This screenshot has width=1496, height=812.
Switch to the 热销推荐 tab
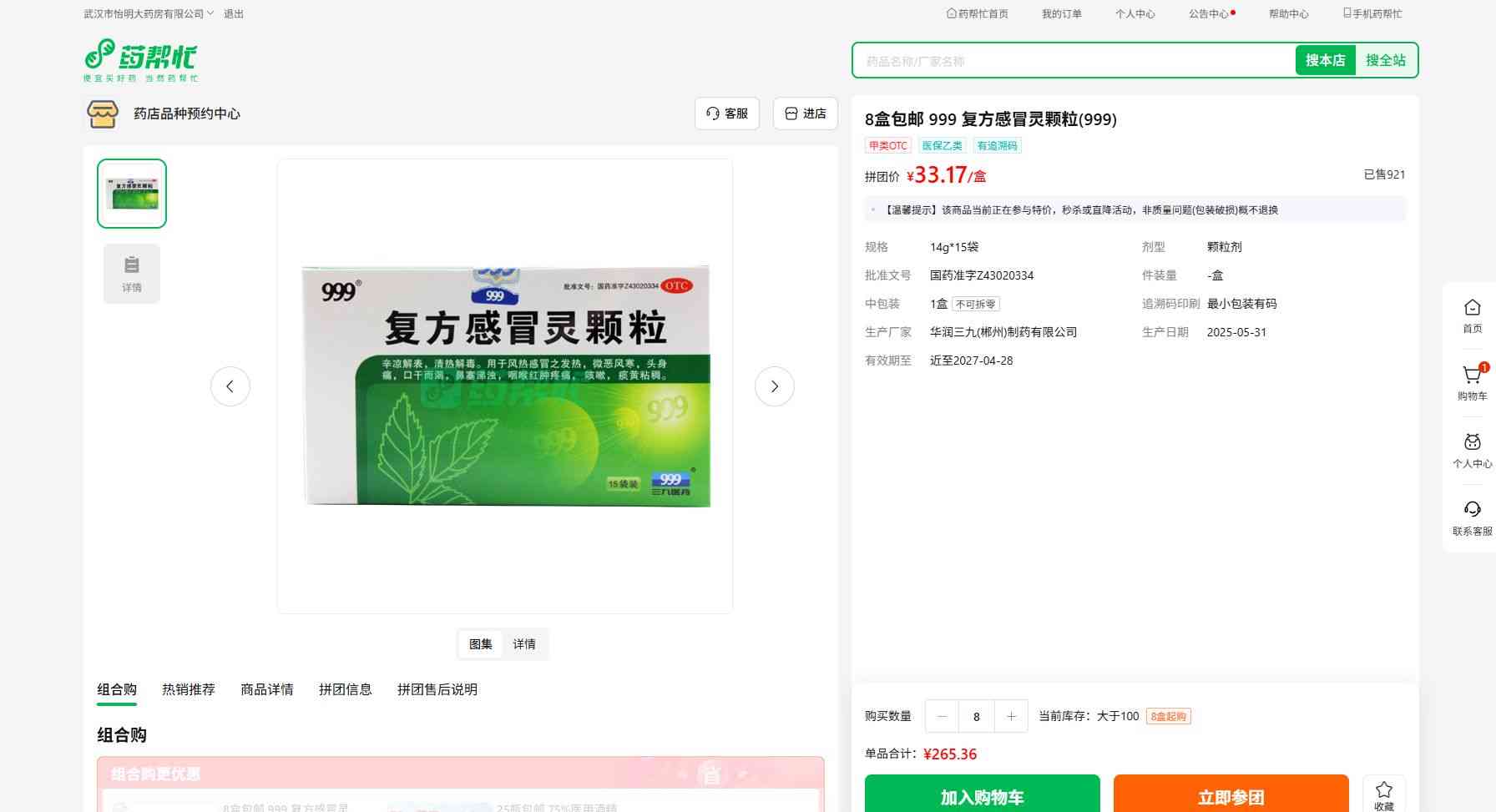click(188, 689)
